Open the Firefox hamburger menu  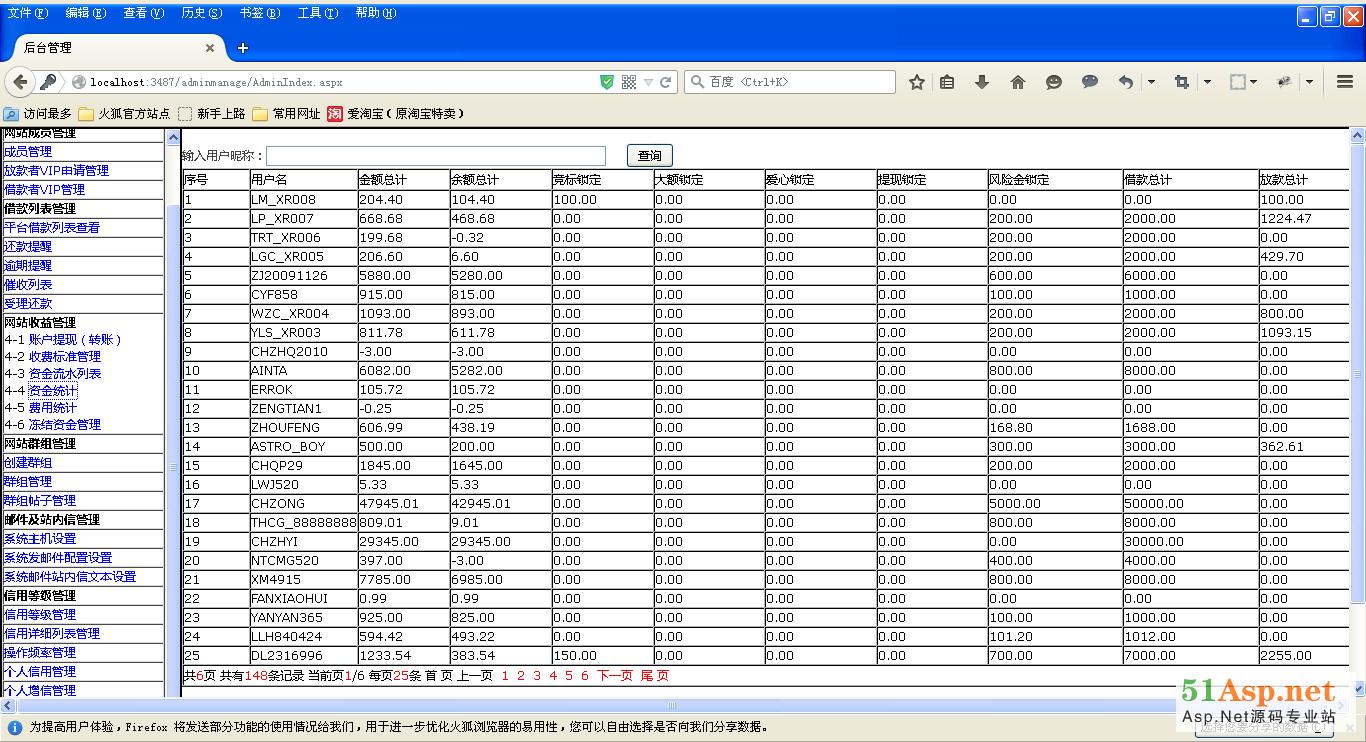coord(1345,82)
